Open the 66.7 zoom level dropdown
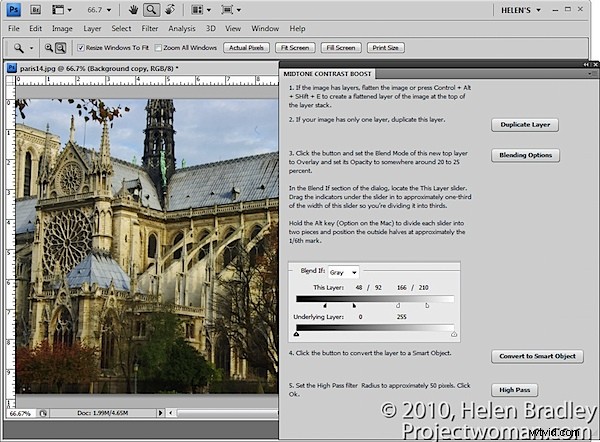Viewport: 600px width, 442px height. click(99, 10)
